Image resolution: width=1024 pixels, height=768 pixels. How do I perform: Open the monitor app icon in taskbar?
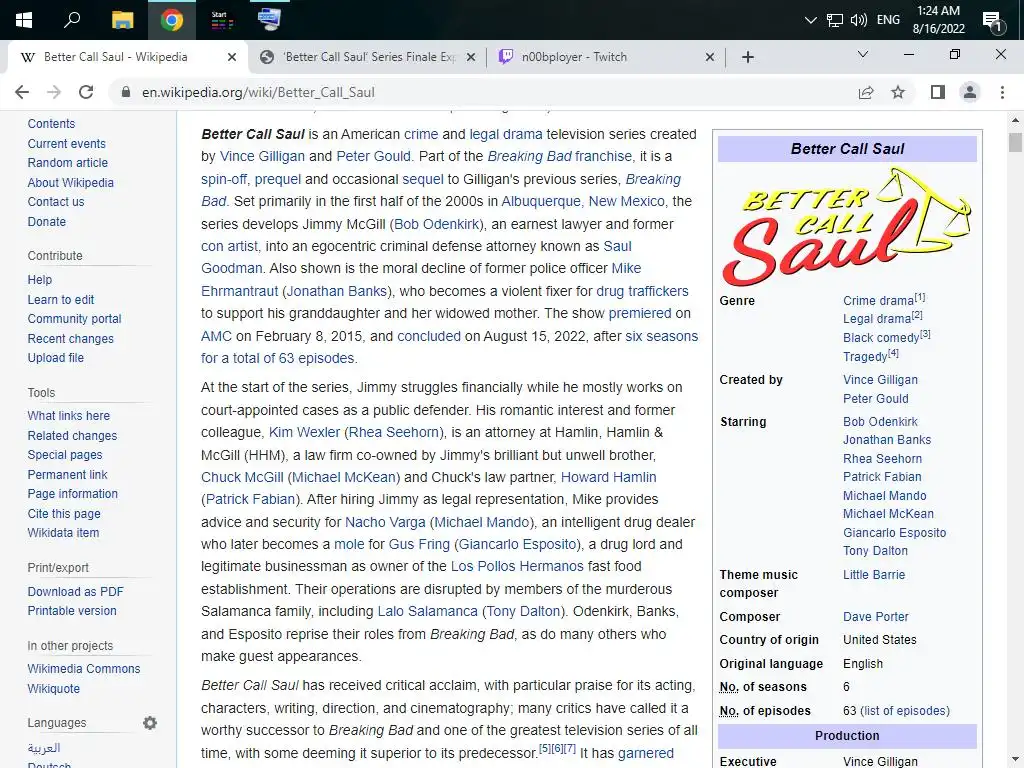tap(269, 20)
